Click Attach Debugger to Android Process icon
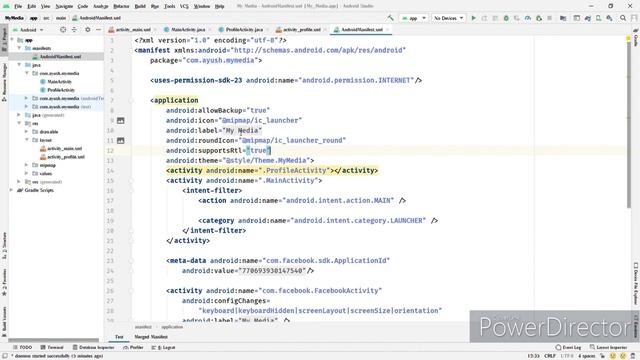The height and width of the screenshot is (360, 640). (x=539, y=18)
